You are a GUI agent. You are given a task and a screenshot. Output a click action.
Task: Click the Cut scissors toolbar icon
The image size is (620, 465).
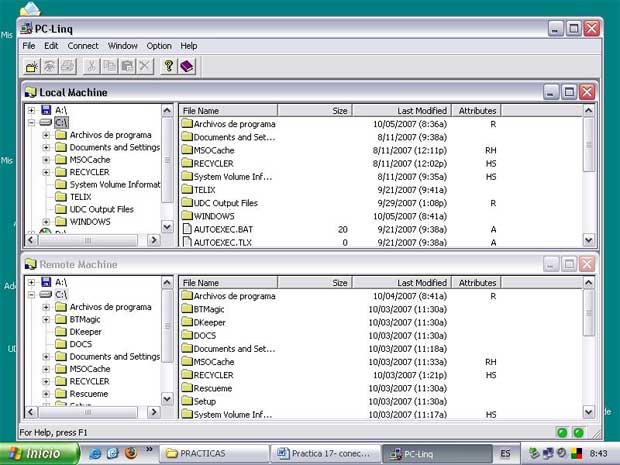91,66
